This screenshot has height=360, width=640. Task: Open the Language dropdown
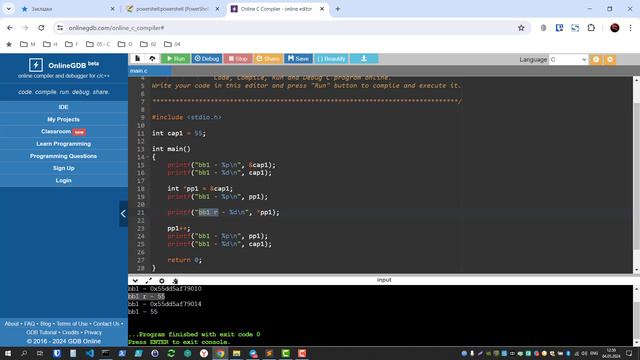click(568, 60)
